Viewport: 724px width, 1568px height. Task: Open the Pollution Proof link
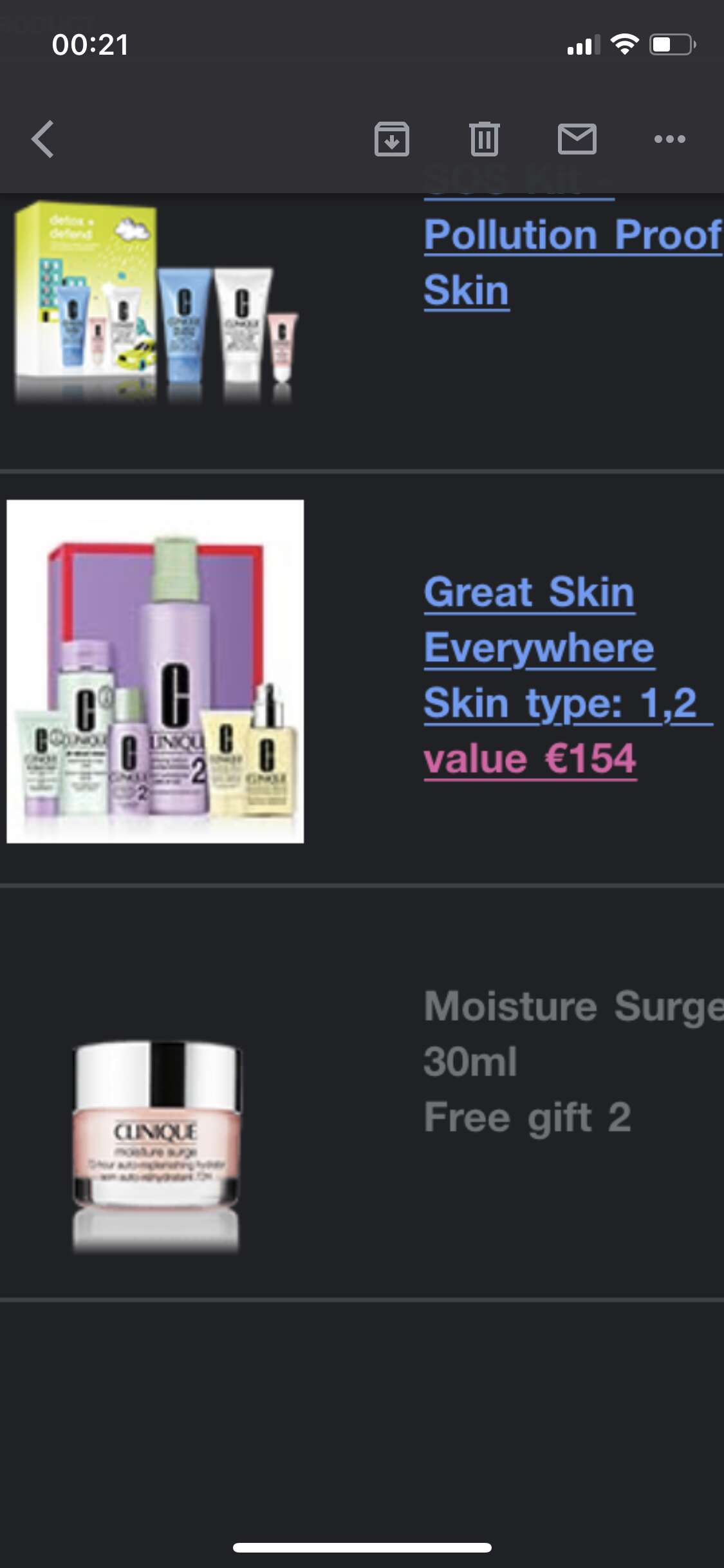(x=573, y=234)
